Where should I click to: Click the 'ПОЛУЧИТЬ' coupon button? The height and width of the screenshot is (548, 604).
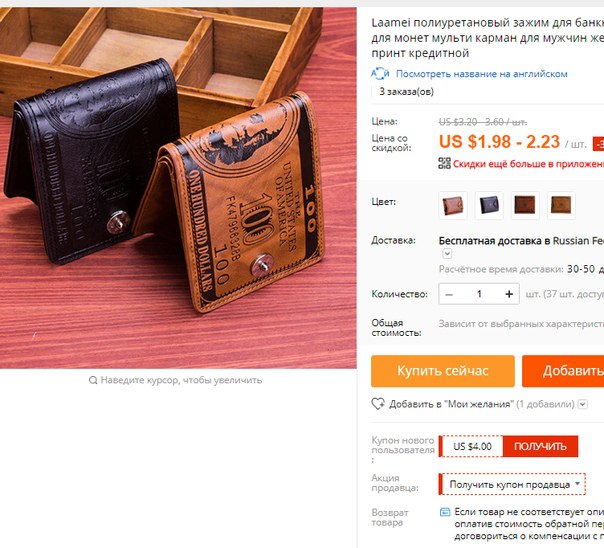pos(540,446)
